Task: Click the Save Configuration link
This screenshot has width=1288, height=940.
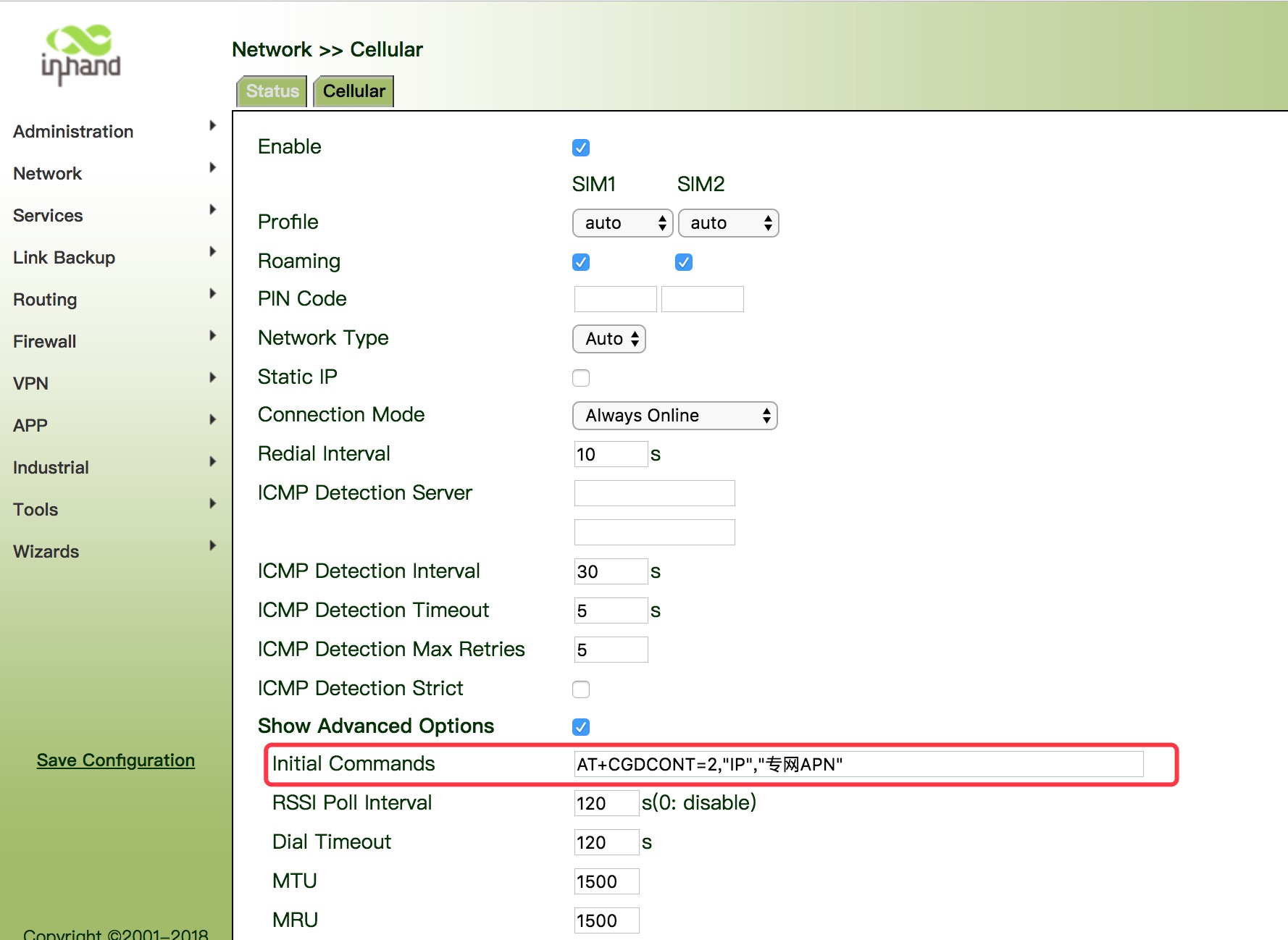Action: (x=116, y=760)
